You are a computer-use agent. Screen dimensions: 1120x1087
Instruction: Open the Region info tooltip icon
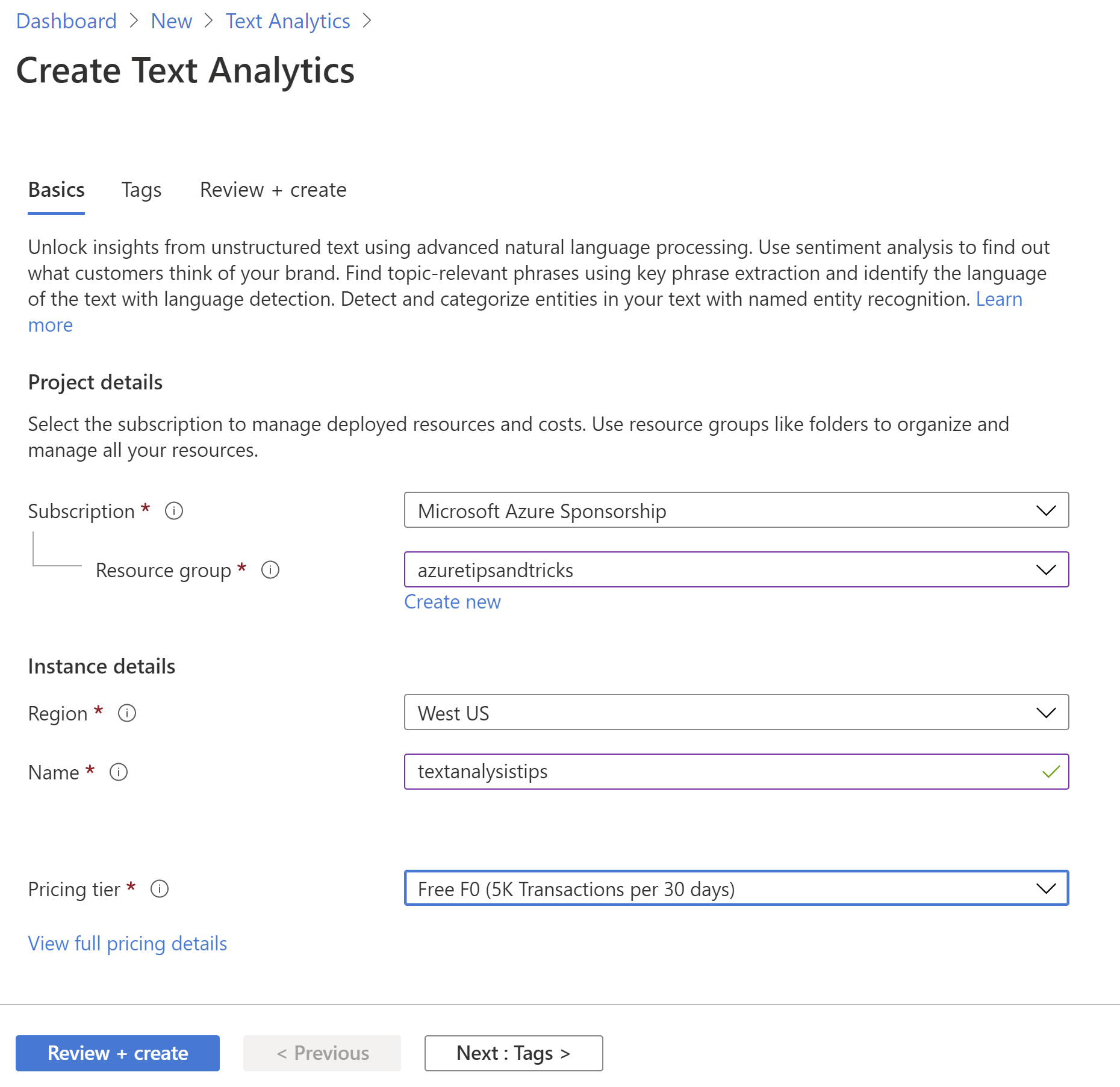(x=127, y=713)
